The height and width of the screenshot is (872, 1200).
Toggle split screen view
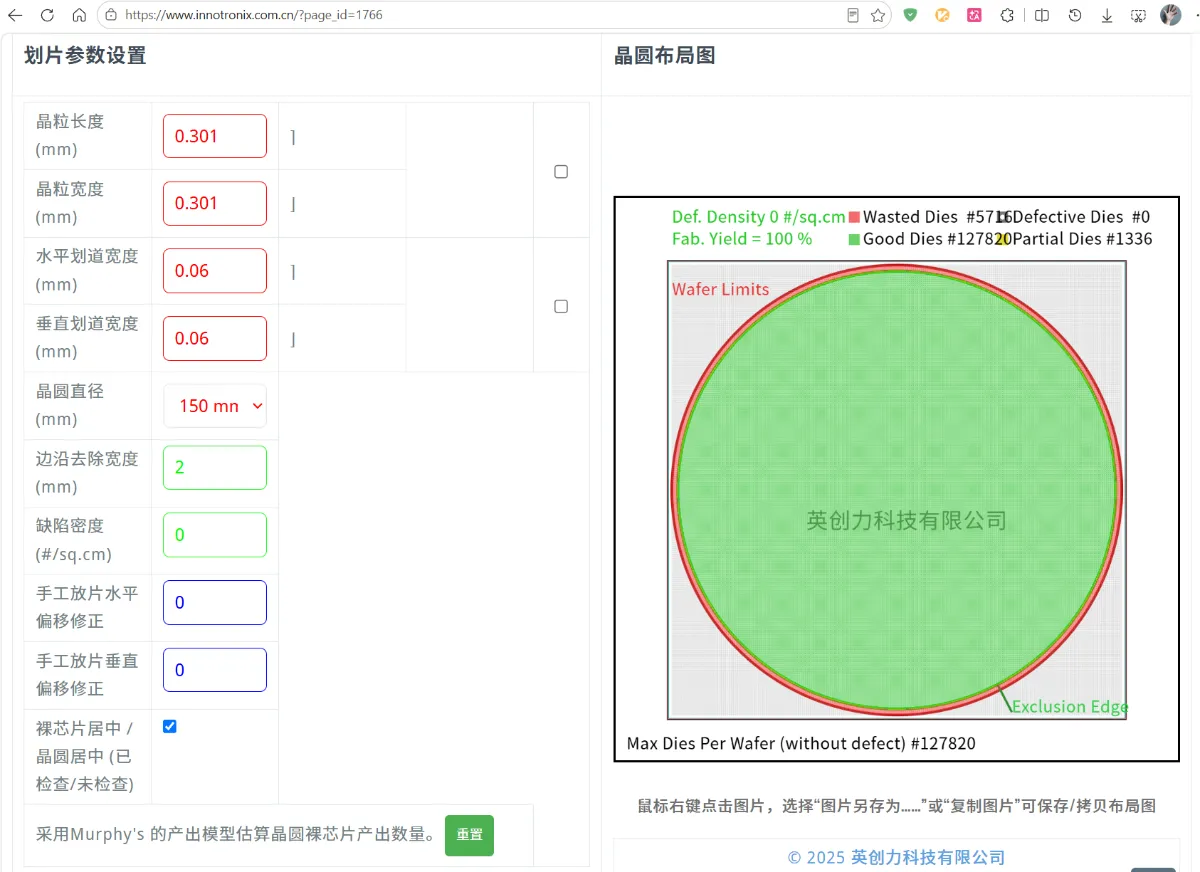[1041, 15]
